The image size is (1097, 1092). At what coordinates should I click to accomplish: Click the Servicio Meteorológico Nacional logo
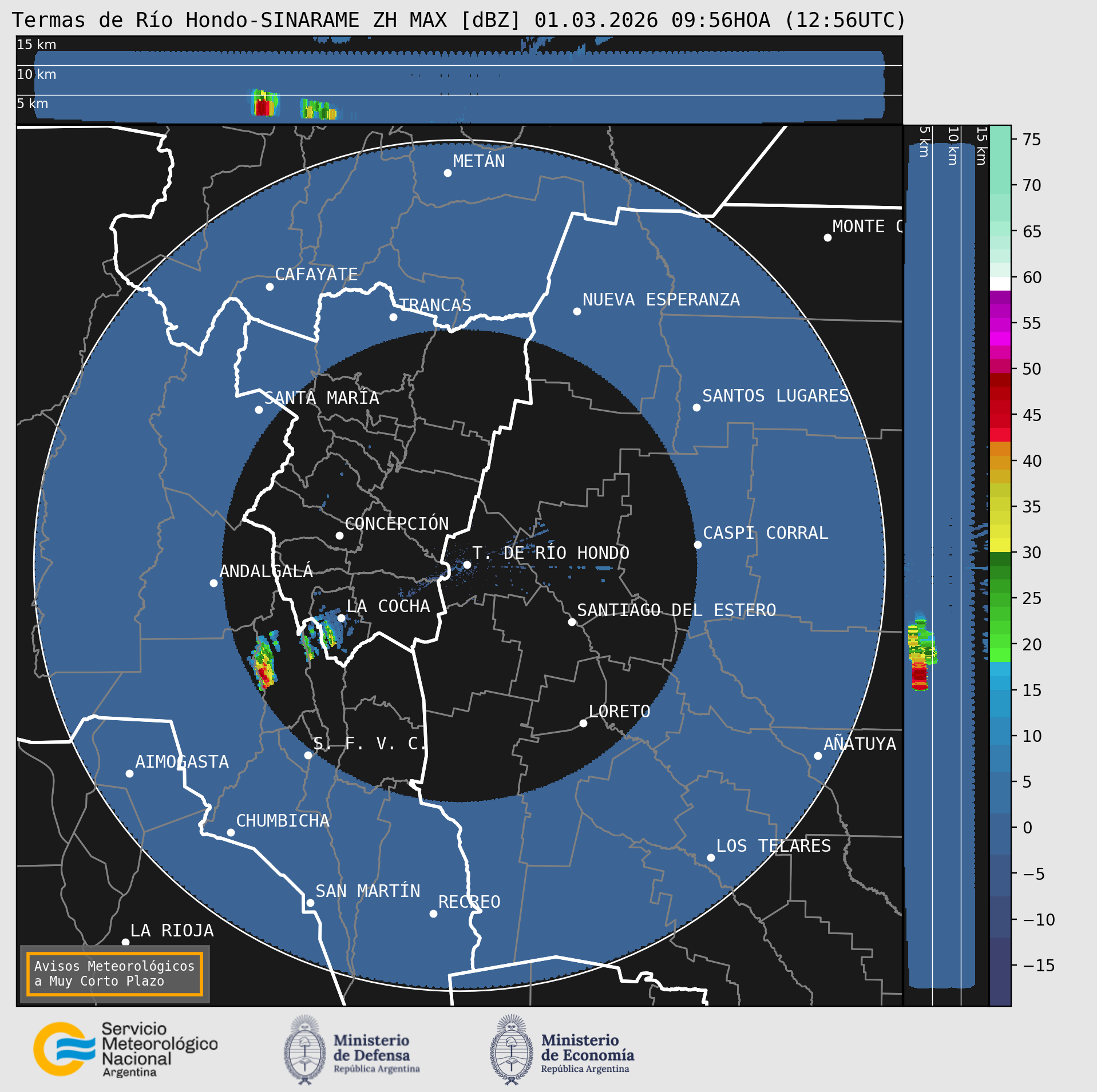(63, 1049)
